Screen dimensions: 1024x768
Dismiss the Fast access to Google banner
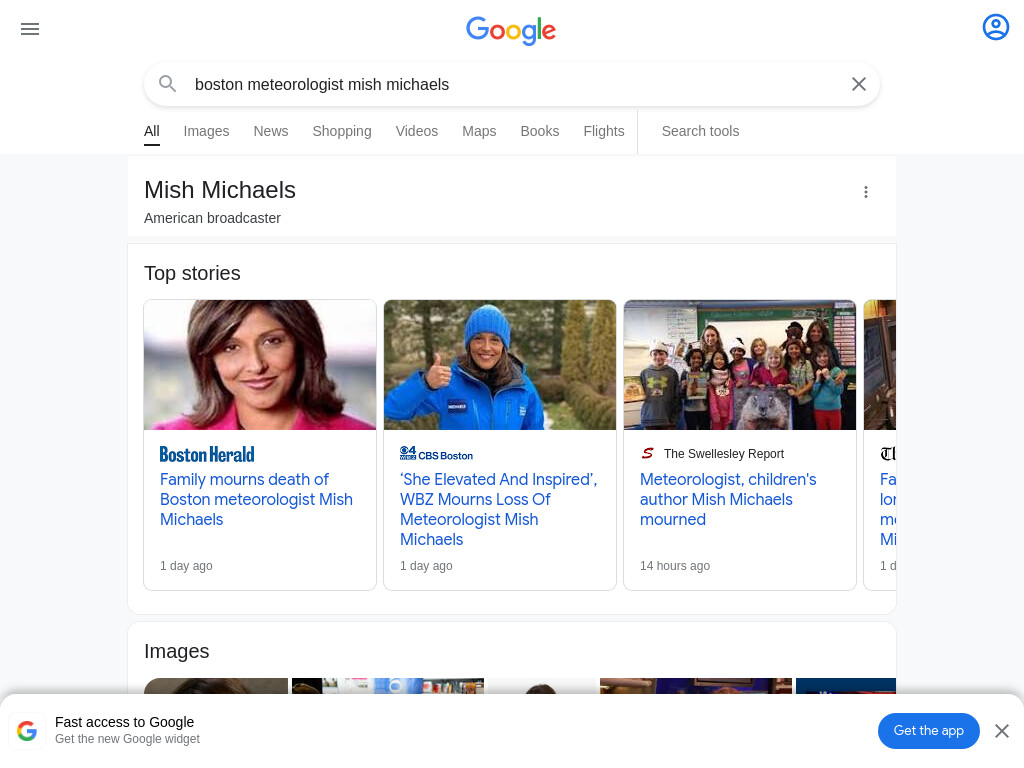point(1002,731)
